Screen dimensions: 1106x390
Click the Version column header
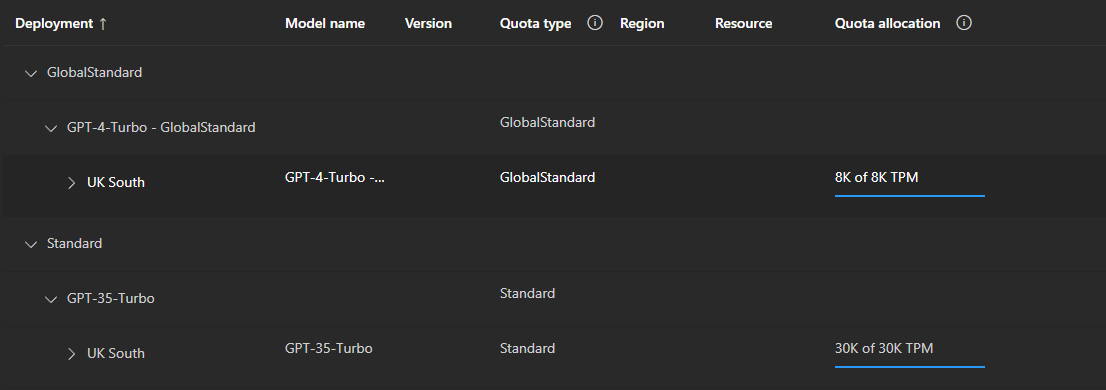click(x=428, y=23)
